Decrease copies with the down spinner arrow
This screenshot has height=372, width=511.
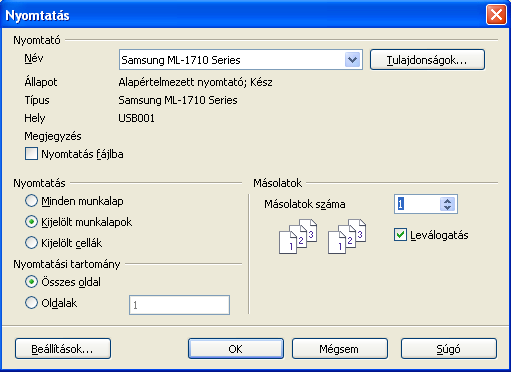coord(447,207)
